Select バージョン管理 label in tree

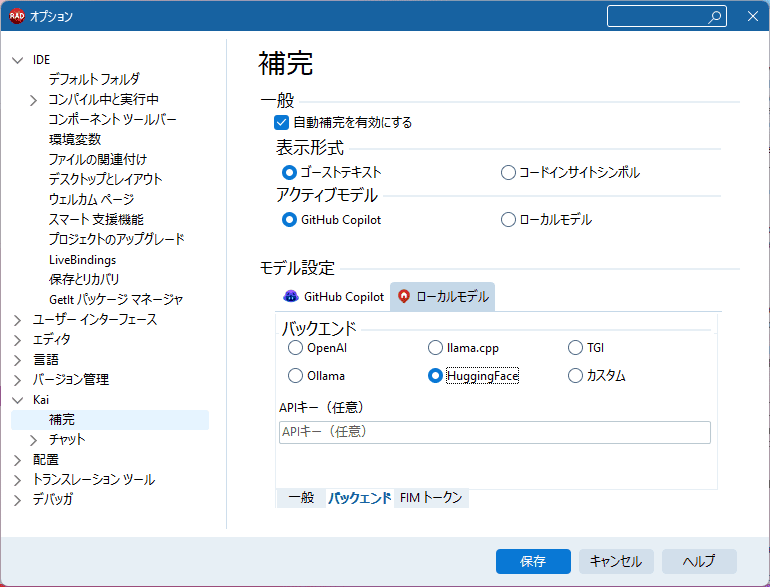(x=71, y=380)
